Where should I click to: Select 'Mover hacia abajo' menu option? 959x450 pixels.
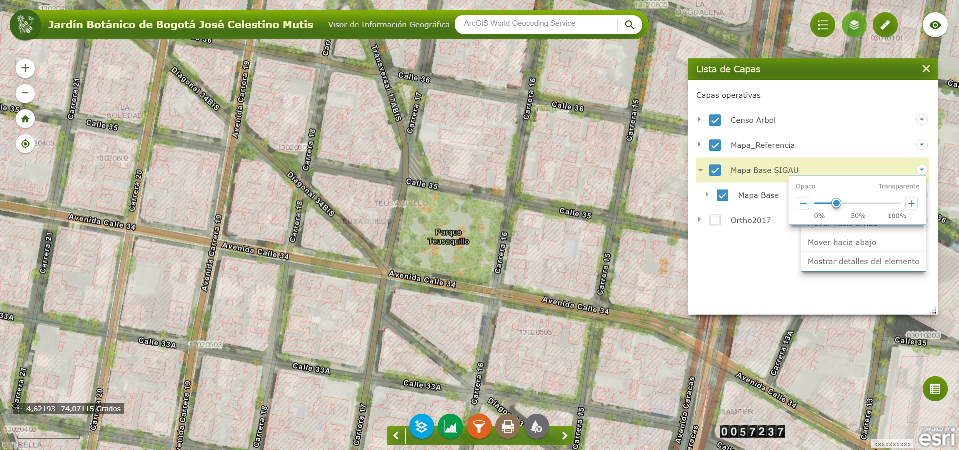[841, 243]
